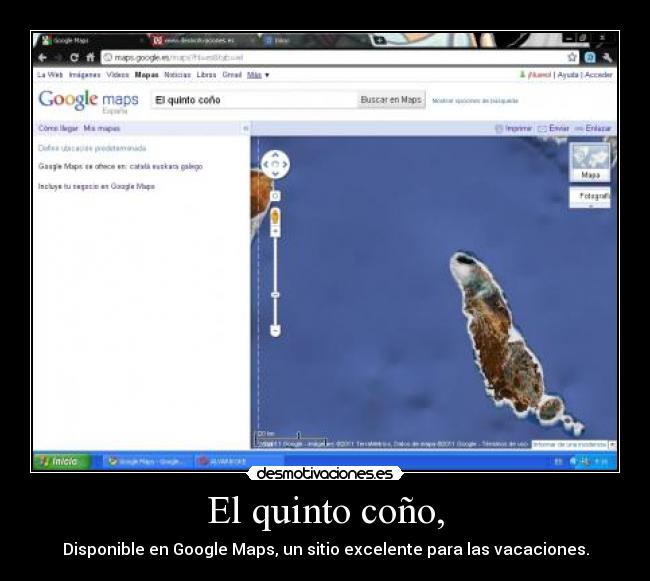Click 'Ayuda' link at top right

point(568,75)
